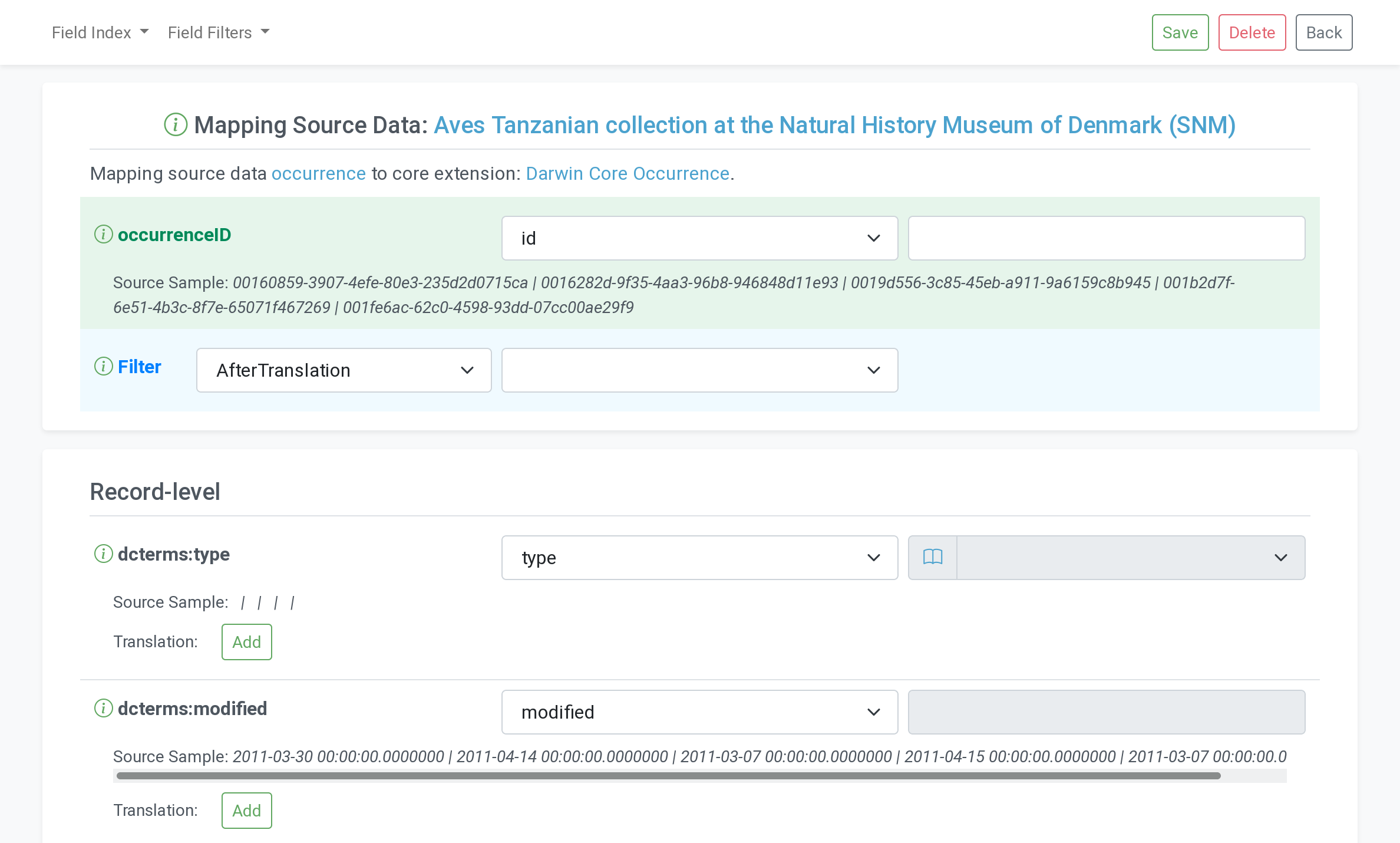Click the occurrenceID constant value input field

point(1106,238)
